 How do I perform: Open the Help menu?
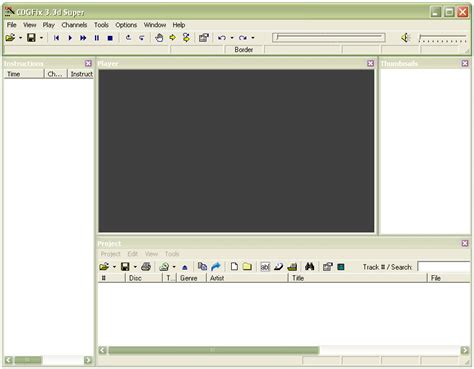click(x=179, y=25)
